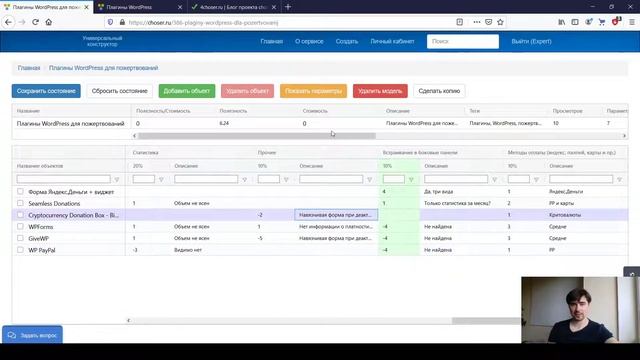This screenshot has width=640, height=360.
Task: Click the Сохранить состояние button
Action: pos(46,91)
